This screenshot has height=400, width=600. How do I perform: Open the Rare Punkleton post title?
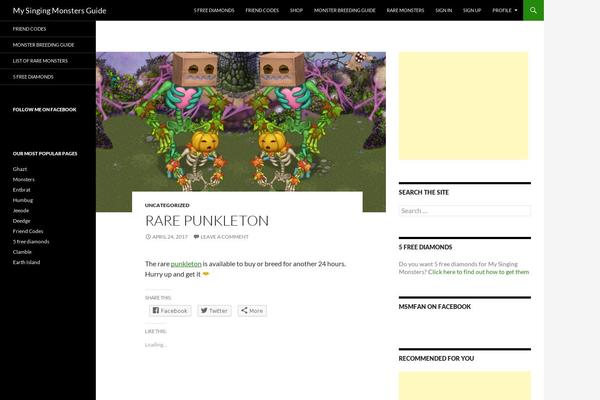pos(207,220)
